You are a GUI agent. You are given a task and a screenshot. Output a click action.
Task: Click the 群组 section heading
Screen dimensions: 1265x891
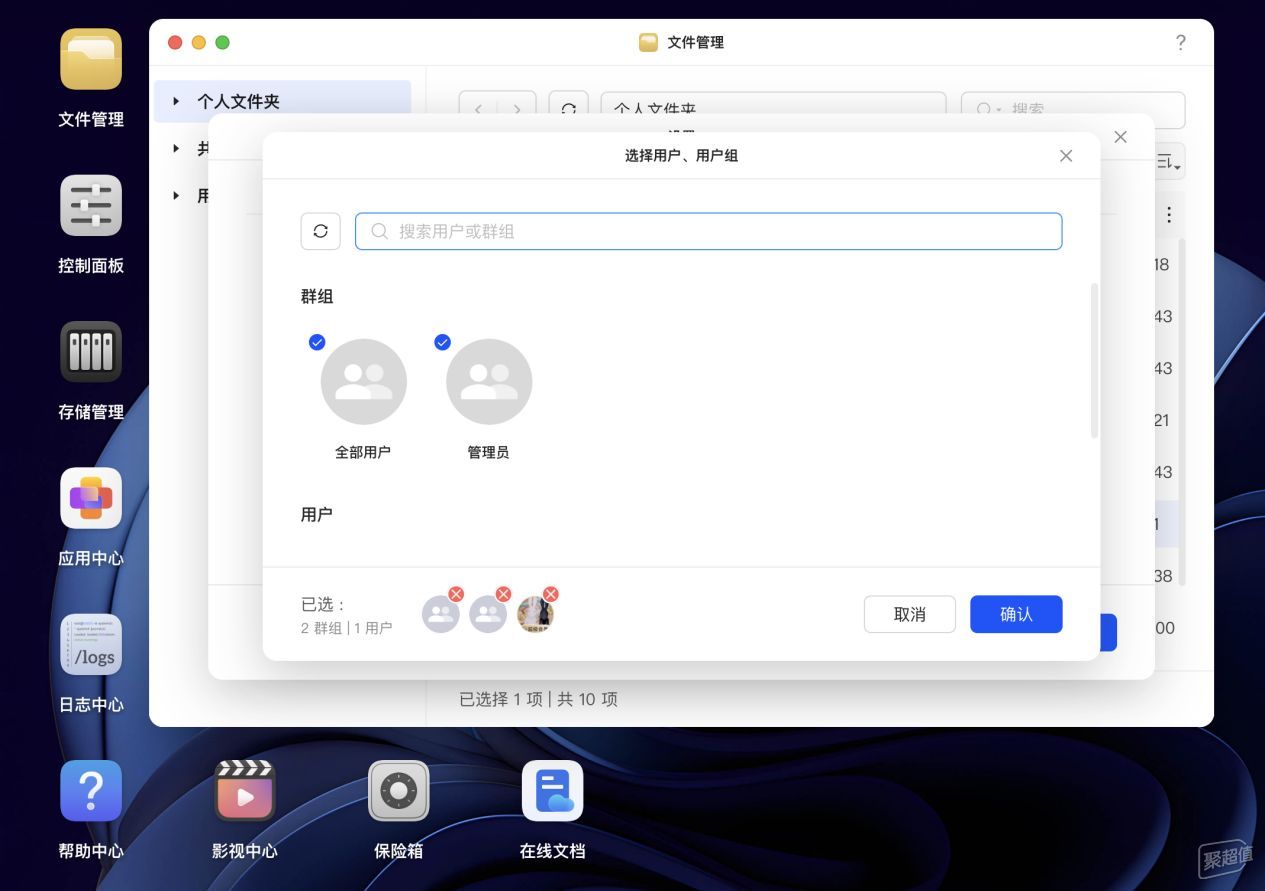pyautogui.click(x=317, y=296)
